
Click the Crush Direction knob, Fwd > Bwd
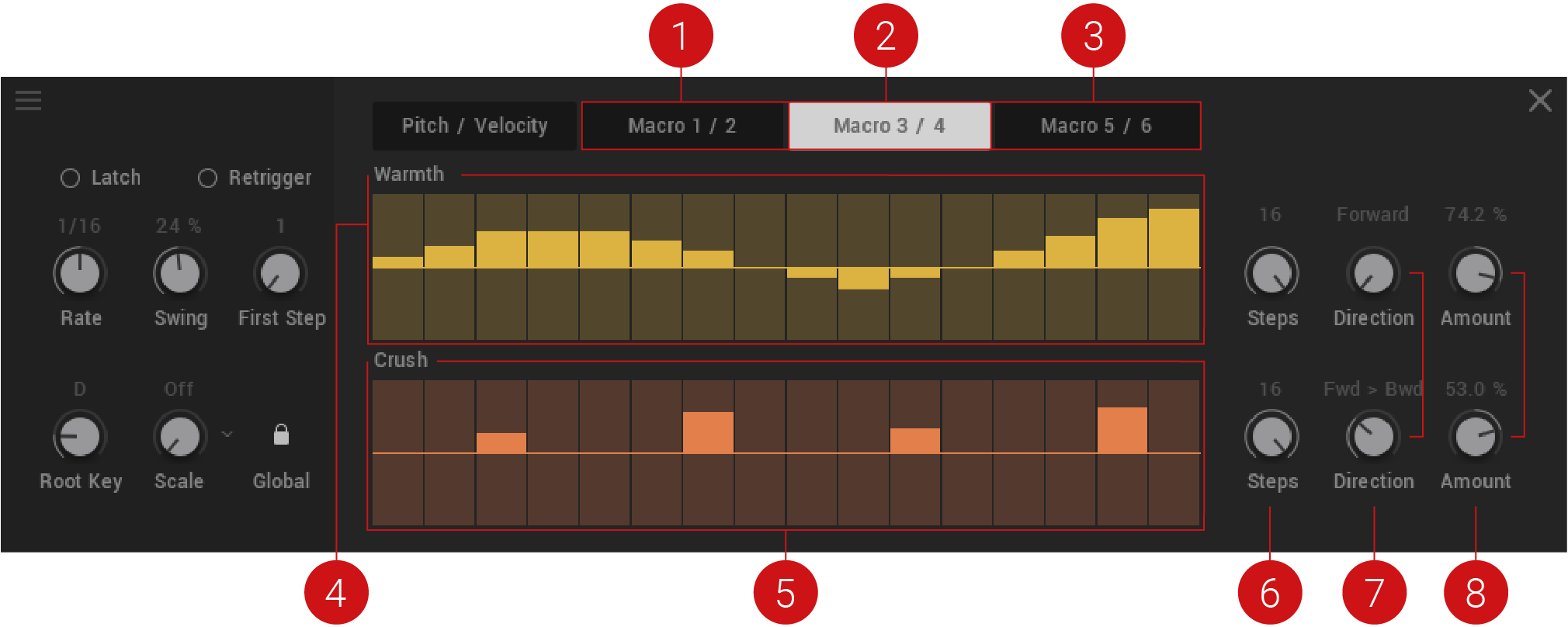click(x=1372, y=436)
